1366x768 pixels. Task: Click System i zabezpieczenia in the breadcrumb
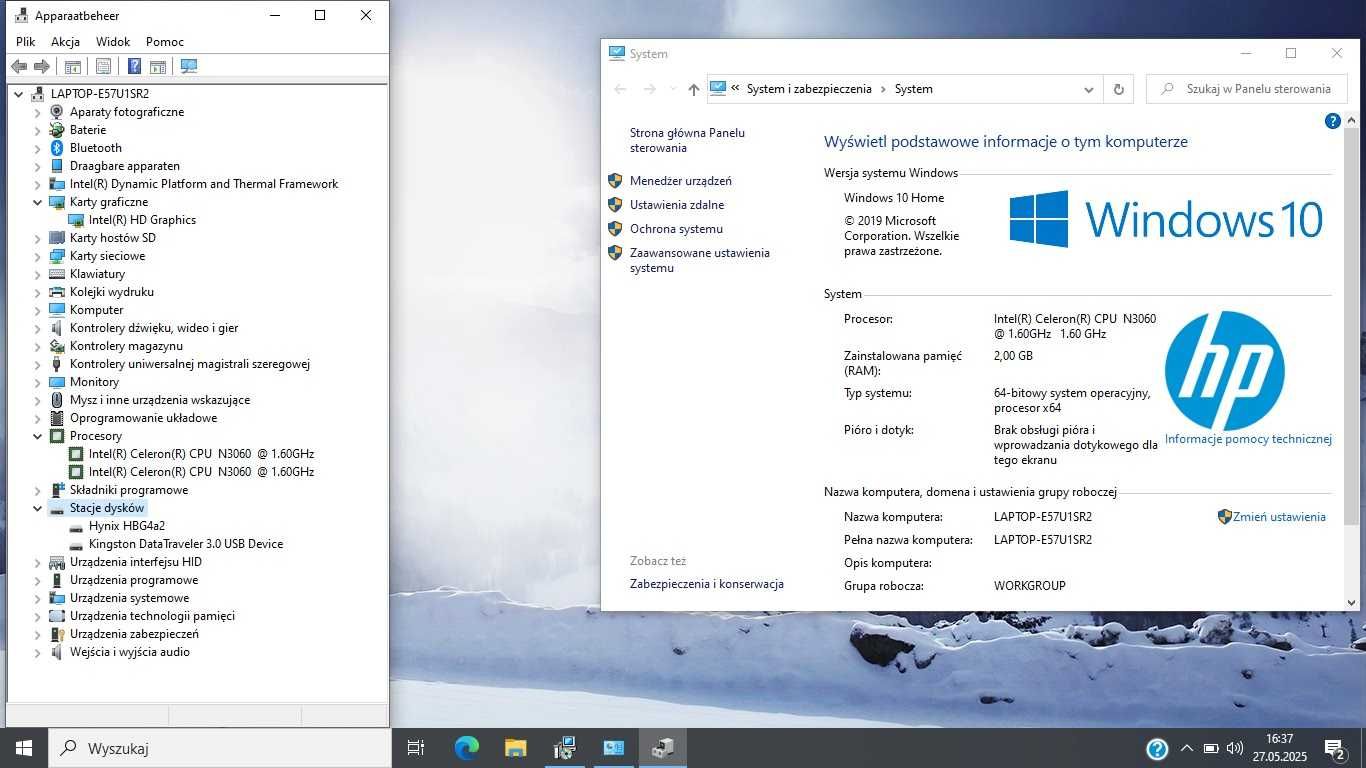[809, 89]
